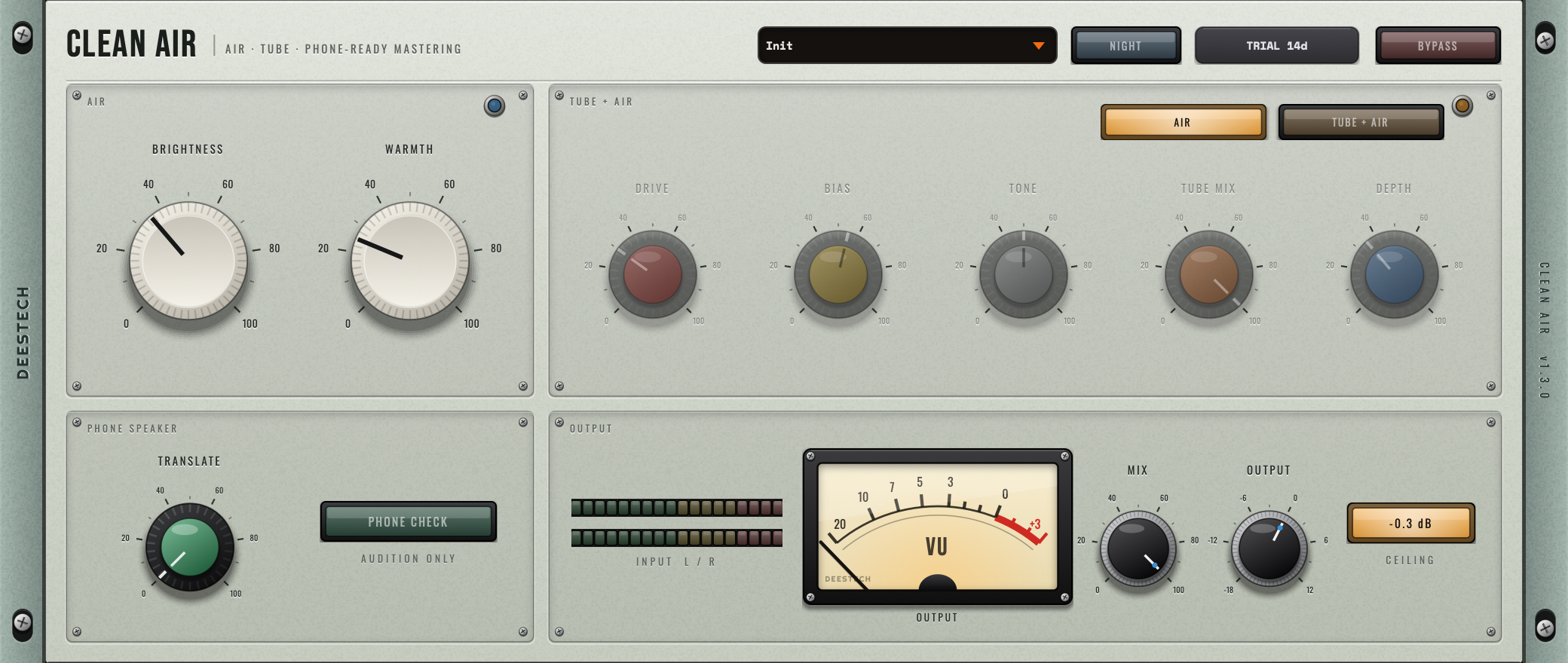Screen dimensions: 1568x663
Task: Click the CLEAN AIR plugin title
Action: click(131, 44)
